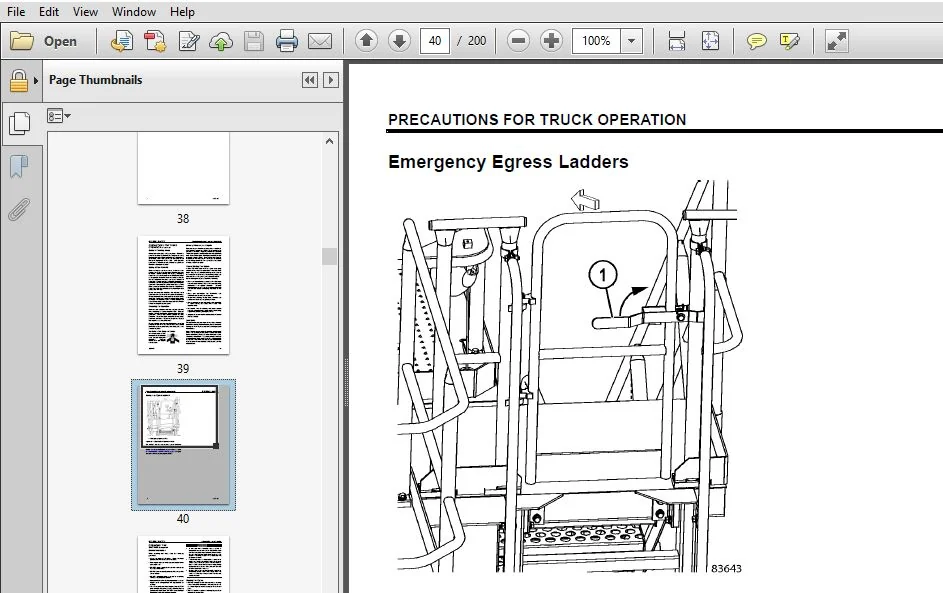The image size is (943, 593).
Task: Select page 38 thumbnail
Action: [183, 169]
